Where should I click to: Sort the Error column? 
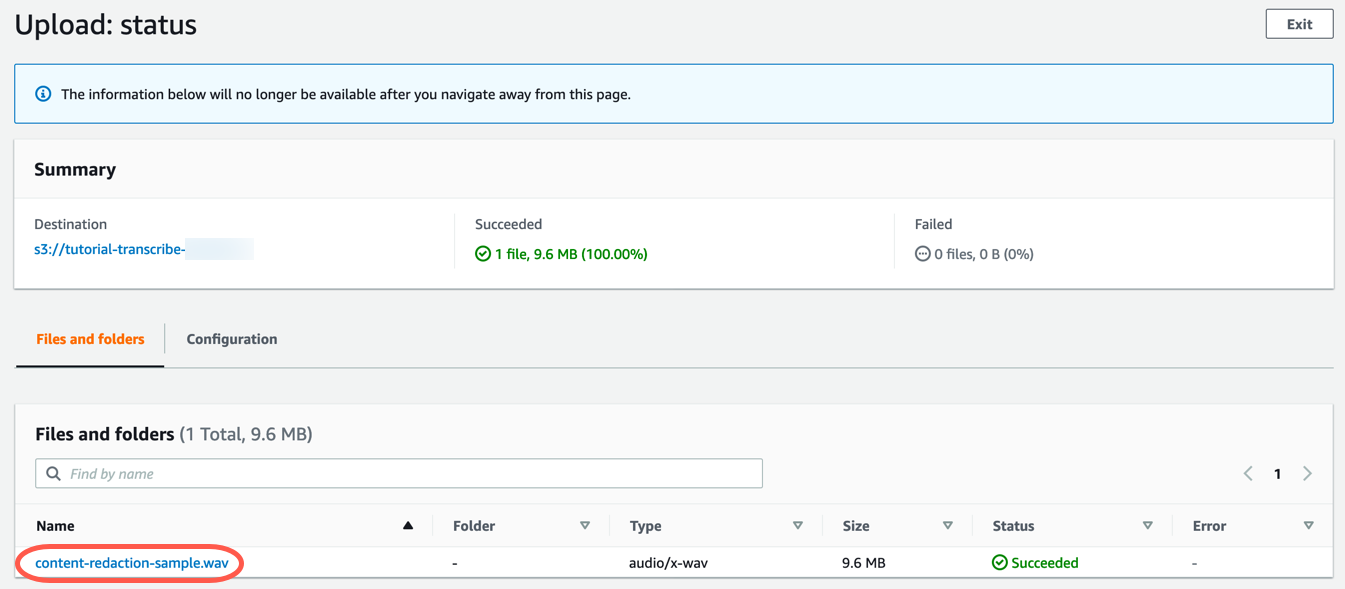[x=1309, y=525]
